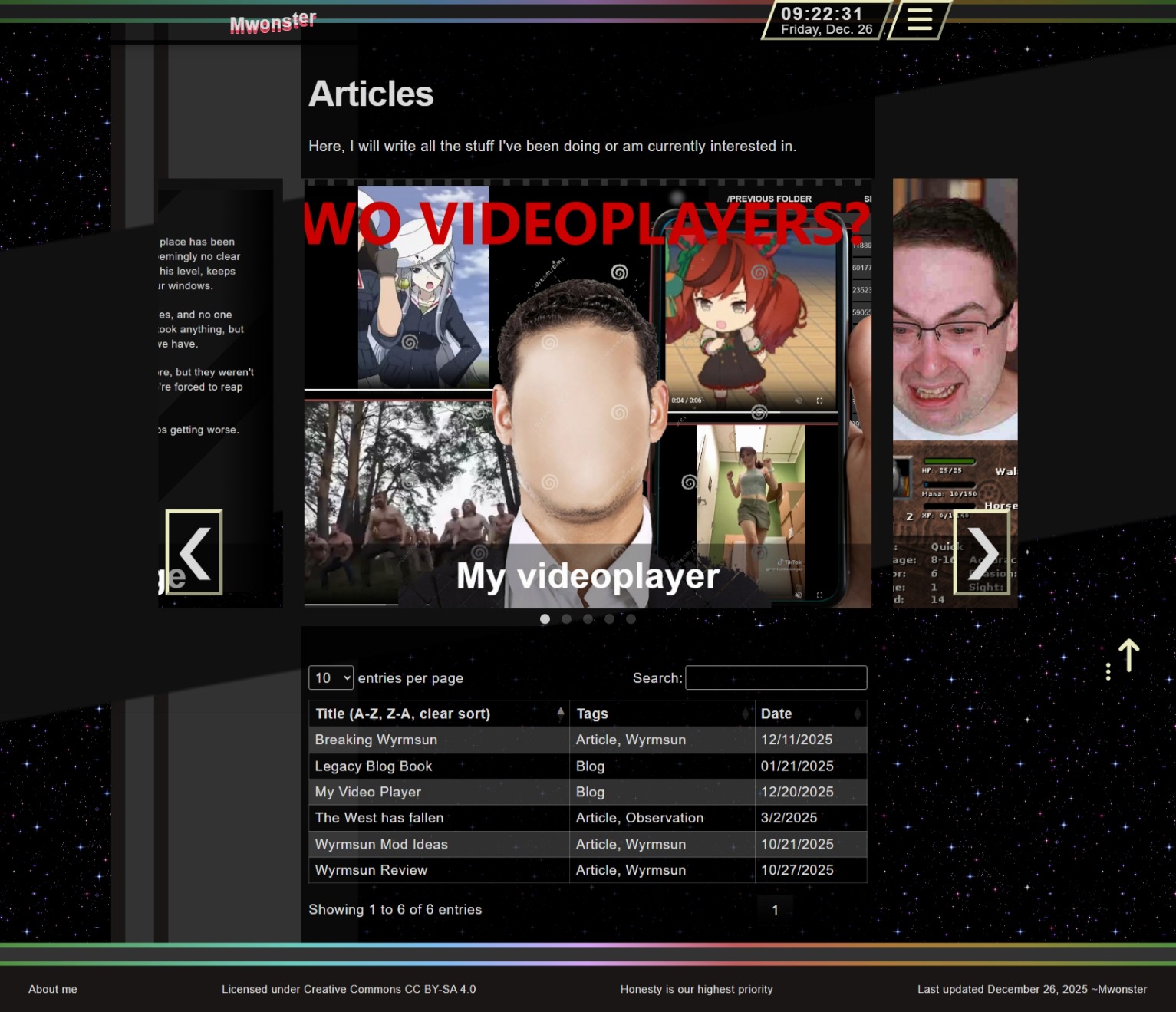Click pagination page 1
The width and height of the screenshot is (1176, 1012).
(x=775, y=909)
